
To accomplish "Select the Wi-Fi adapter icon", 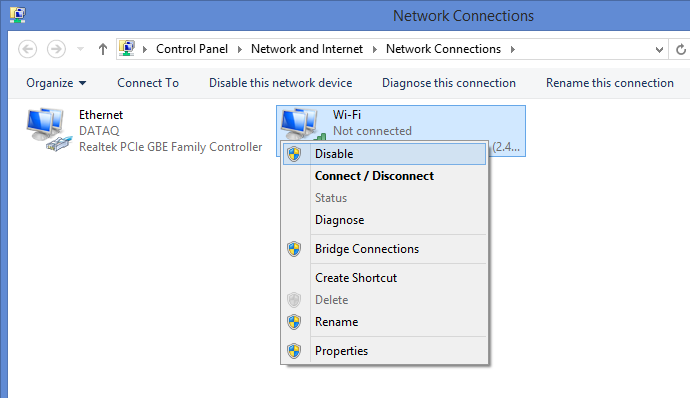I will [x=301, y=125].
